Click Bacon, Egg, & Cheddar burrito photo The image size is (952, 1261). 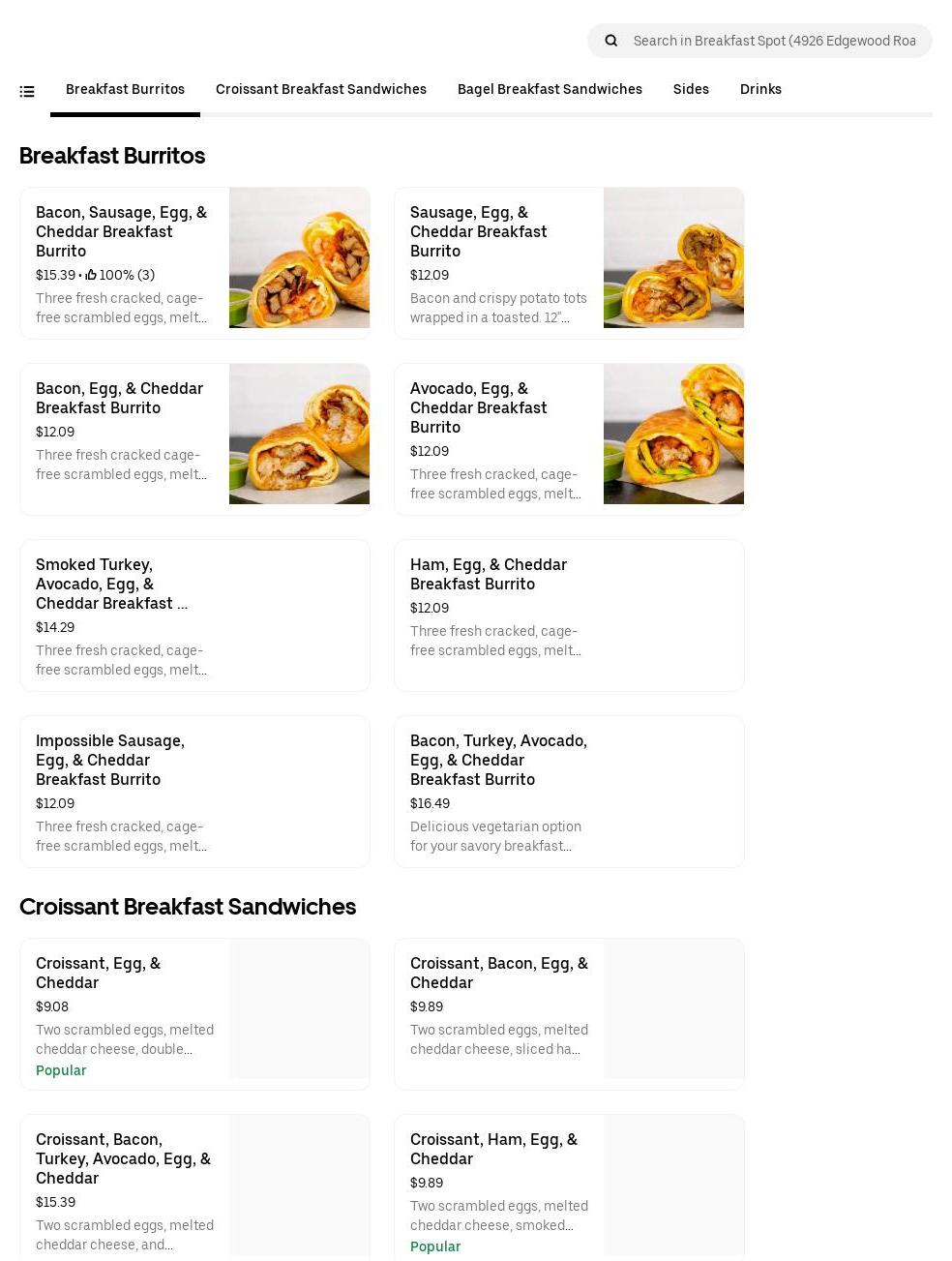[299, 435]
